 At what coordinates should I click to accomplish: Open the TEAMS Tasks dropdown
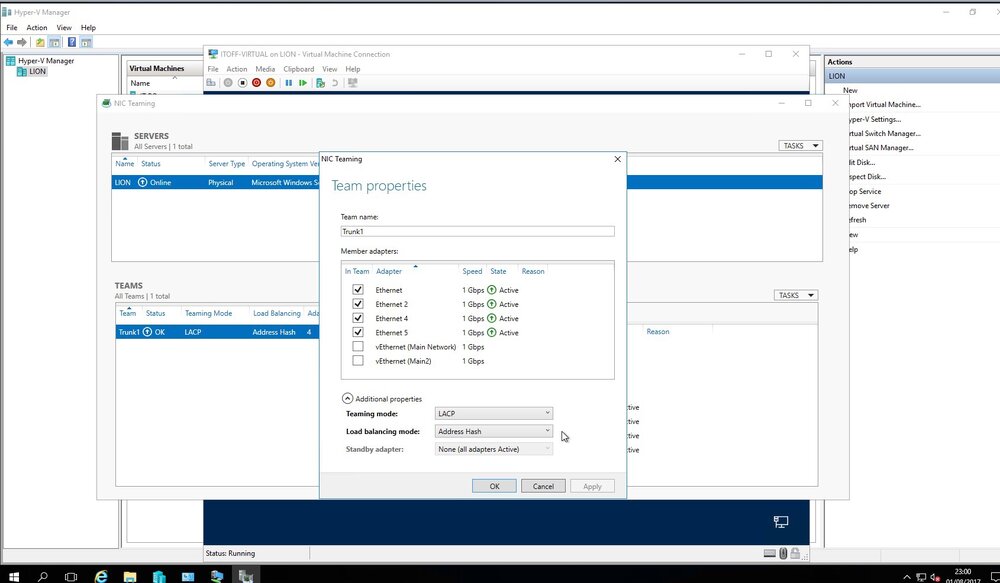click(x=796, y=295)
